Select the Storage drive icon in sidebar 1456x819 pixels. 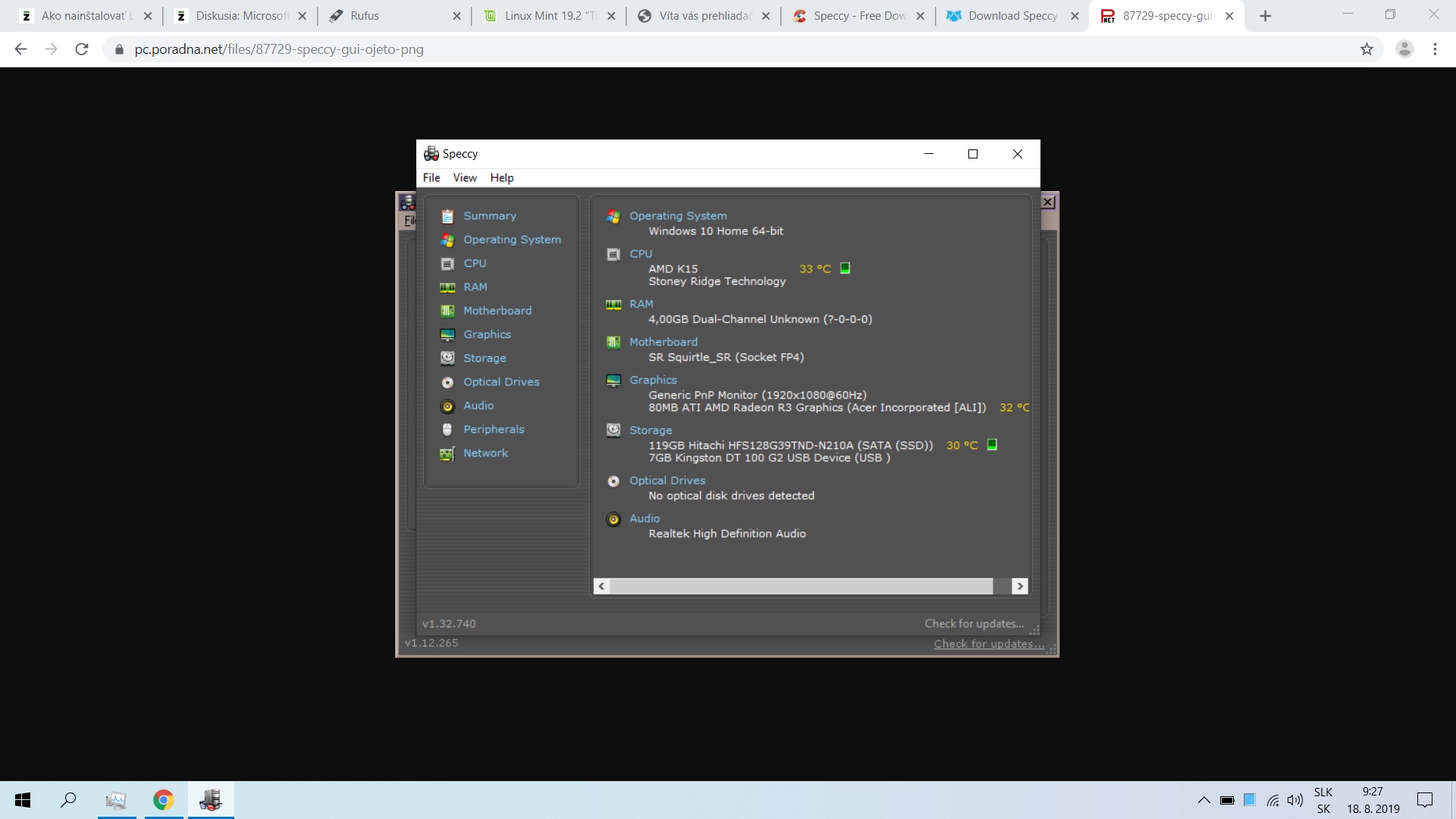pyautogui.click(x=447, y=358)
